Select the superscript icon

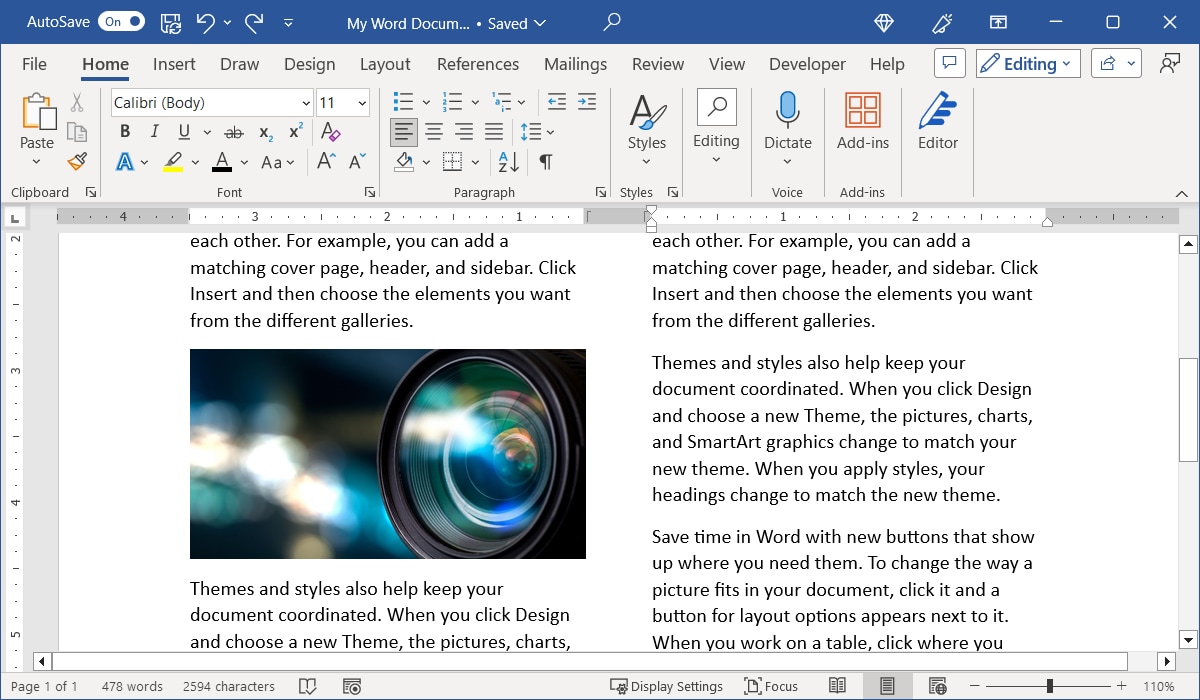[x=293, y=131]
